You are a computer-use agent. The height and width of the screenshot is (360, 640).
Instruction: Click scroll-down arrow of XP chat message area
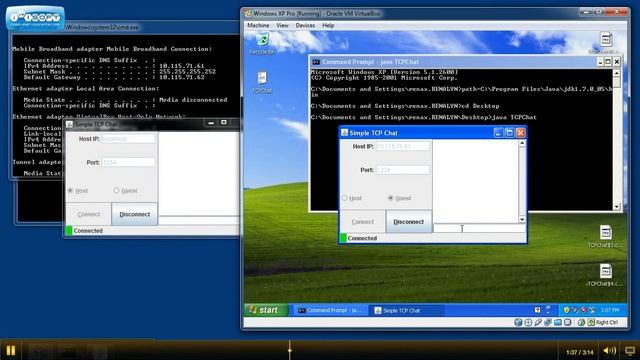[x=522, y=220]
